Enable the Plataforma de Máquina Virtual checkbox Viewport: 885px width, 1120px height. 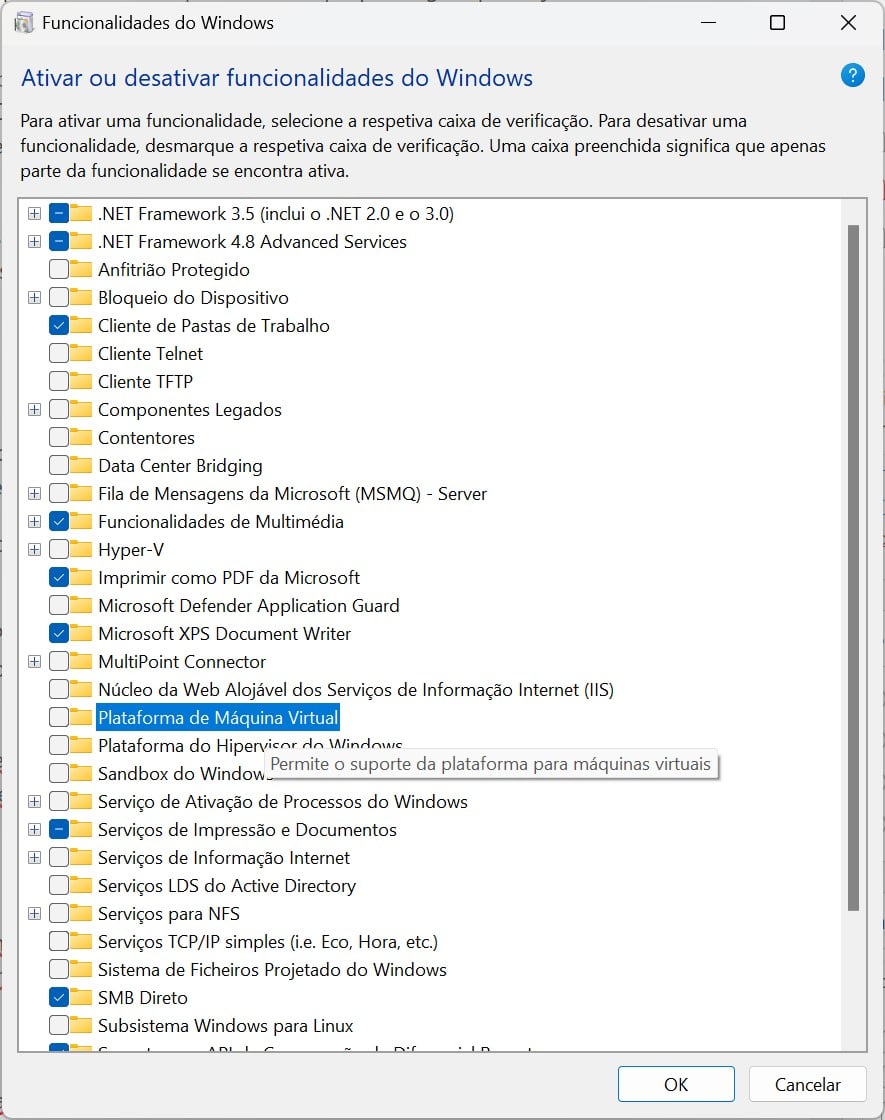click(58, 718)
